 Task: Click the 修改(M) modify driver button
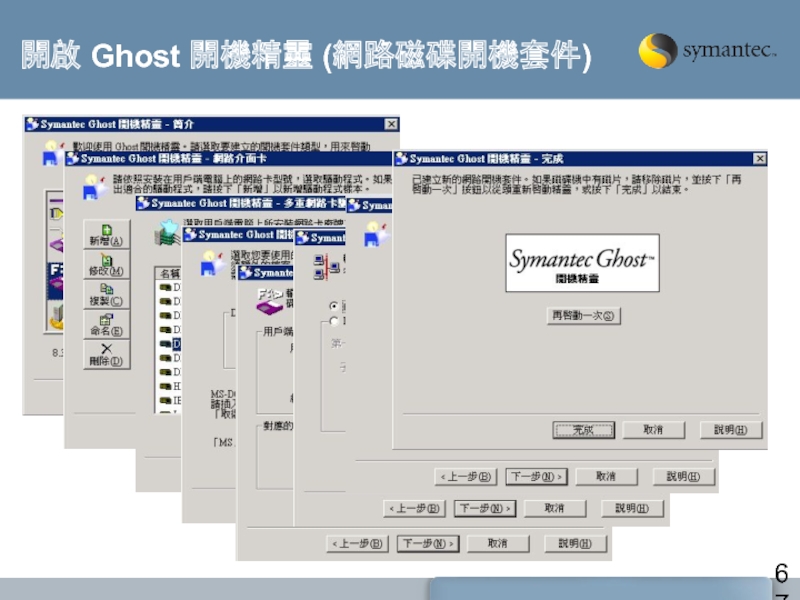106,264
